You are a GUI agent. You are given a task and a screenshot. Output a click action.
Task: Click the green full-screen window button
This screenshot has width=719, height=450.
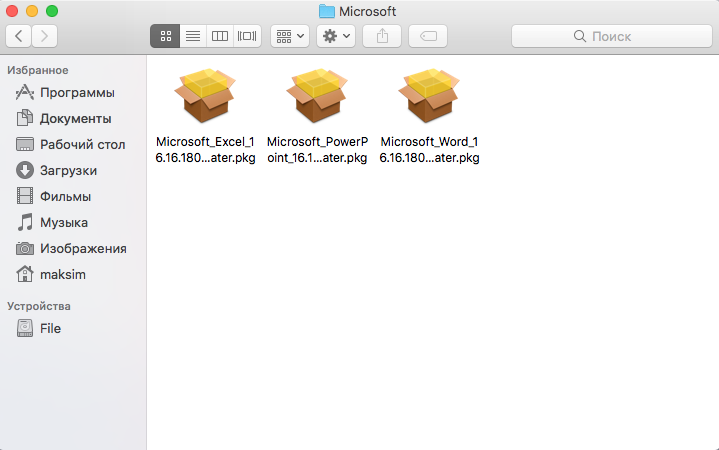[x=52, y=11]
